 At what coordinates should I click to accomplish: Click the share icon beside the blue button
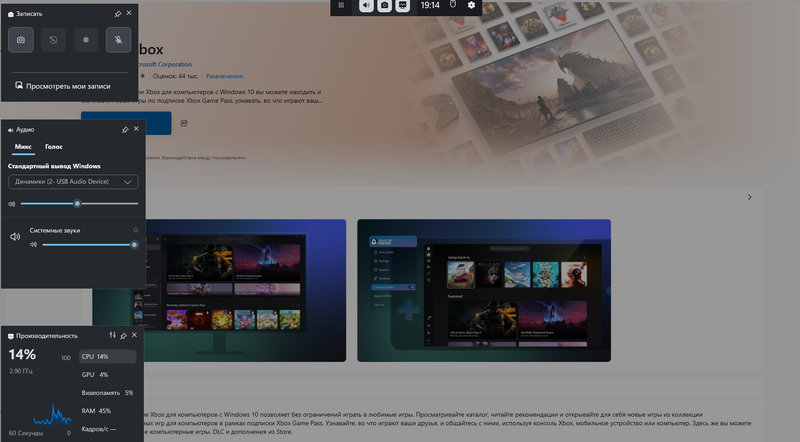click(x=184, y=123)
